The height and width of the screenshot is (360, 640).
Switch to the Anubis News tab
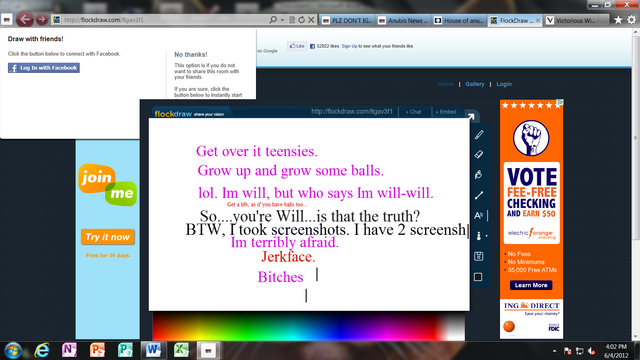(403, 20)
